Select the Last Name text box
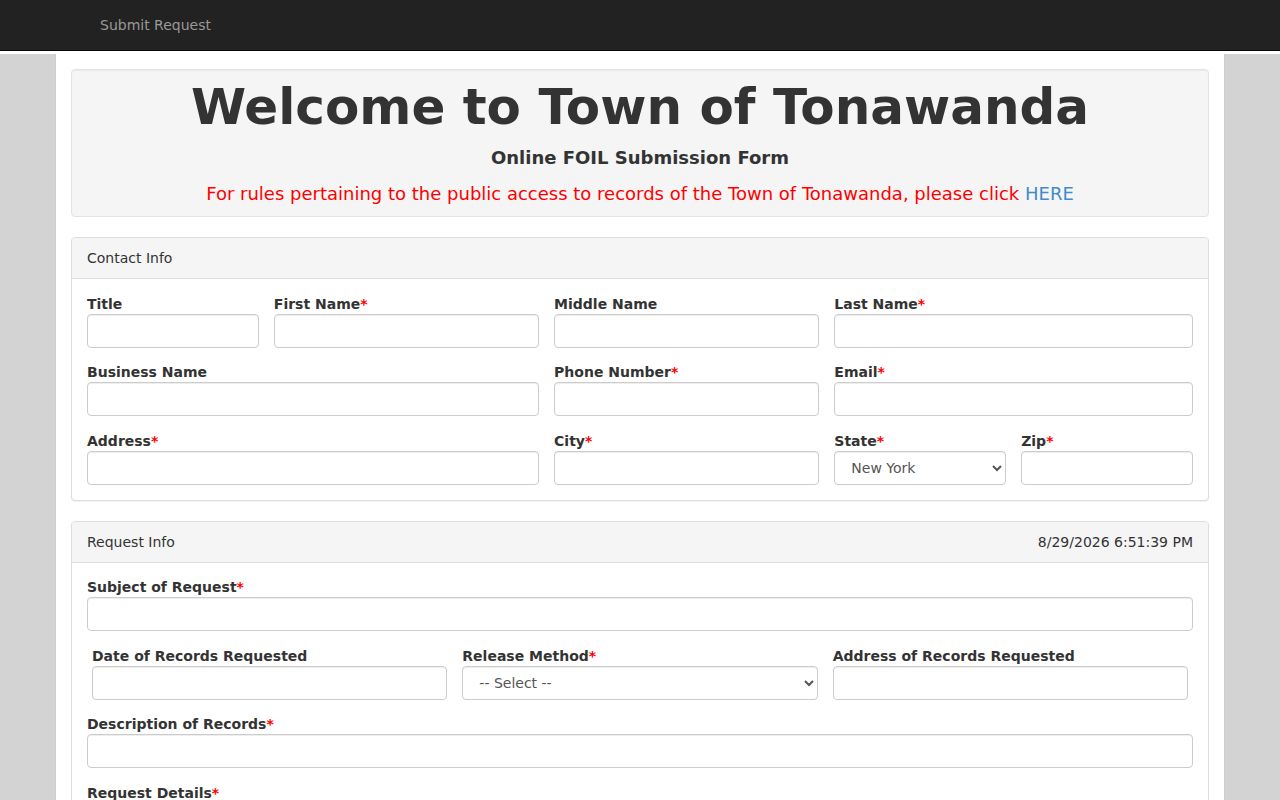The image size is (1280, 800). 1013,331
